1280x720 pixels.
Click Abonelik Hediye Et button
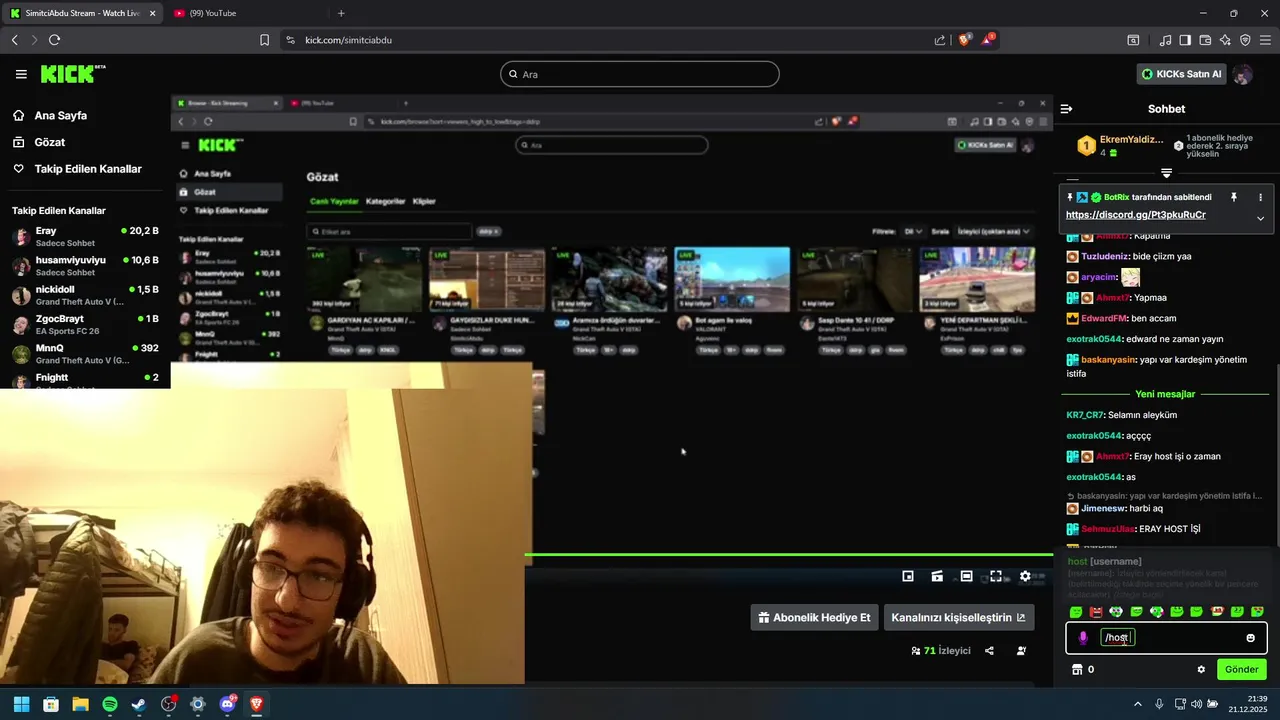pos(814,617)
